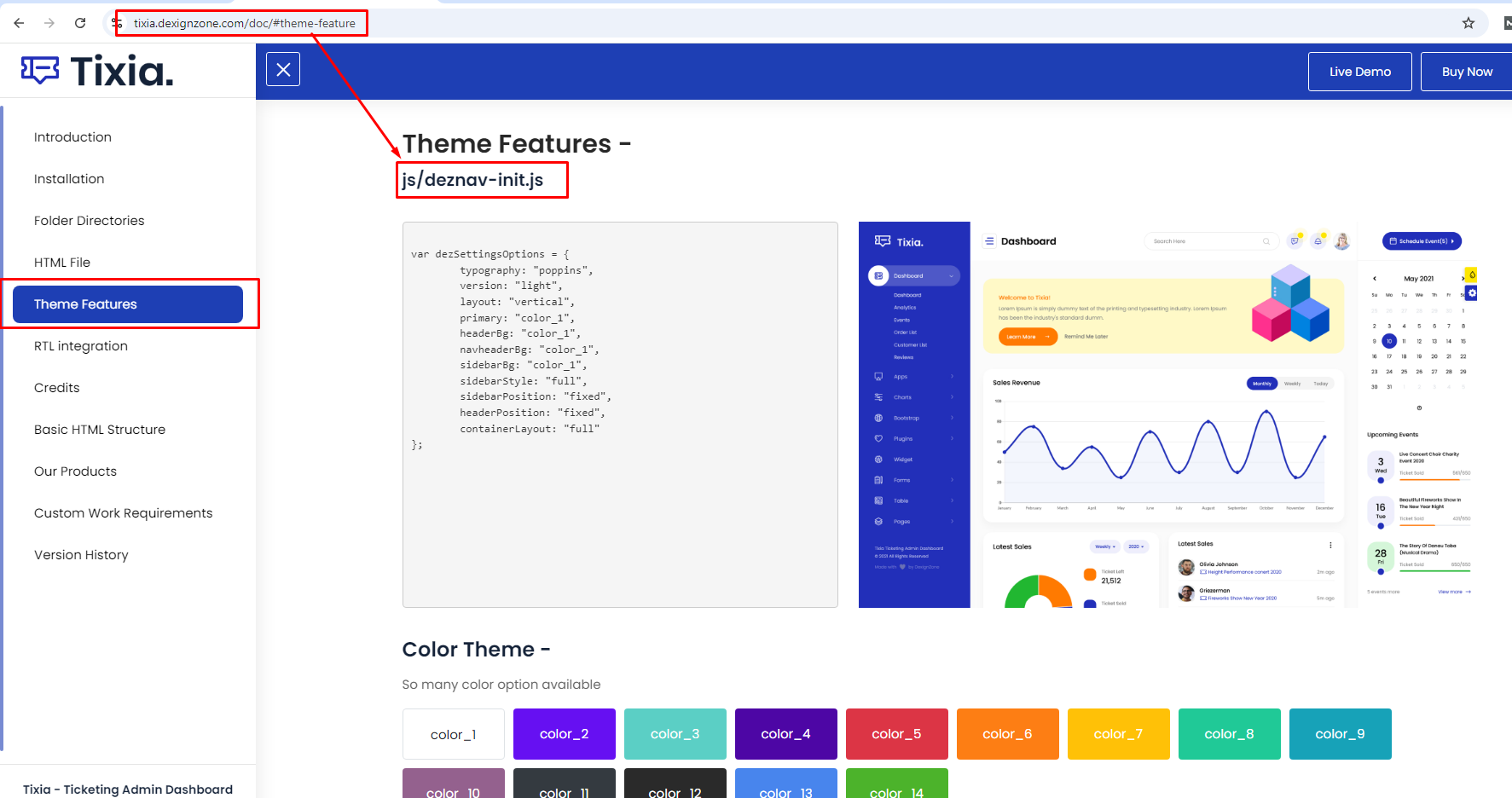The width and height of the screenshot is (1512, 798).
Task: Click the Theme Features heading
Action: (x=517, y=144)
